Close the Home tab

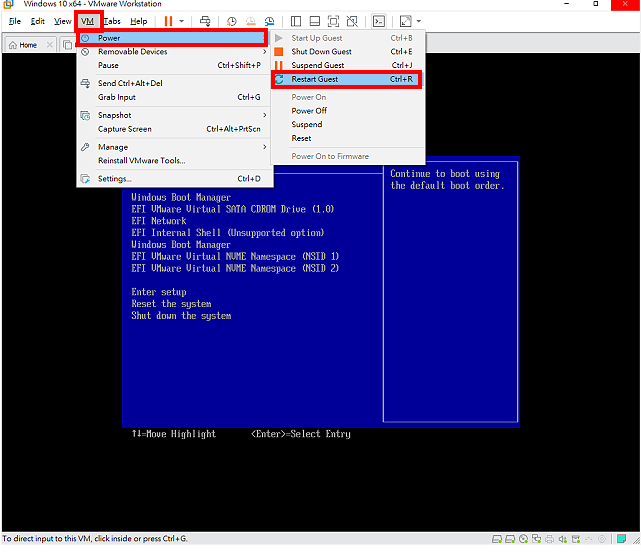click(x=49, y=45)
